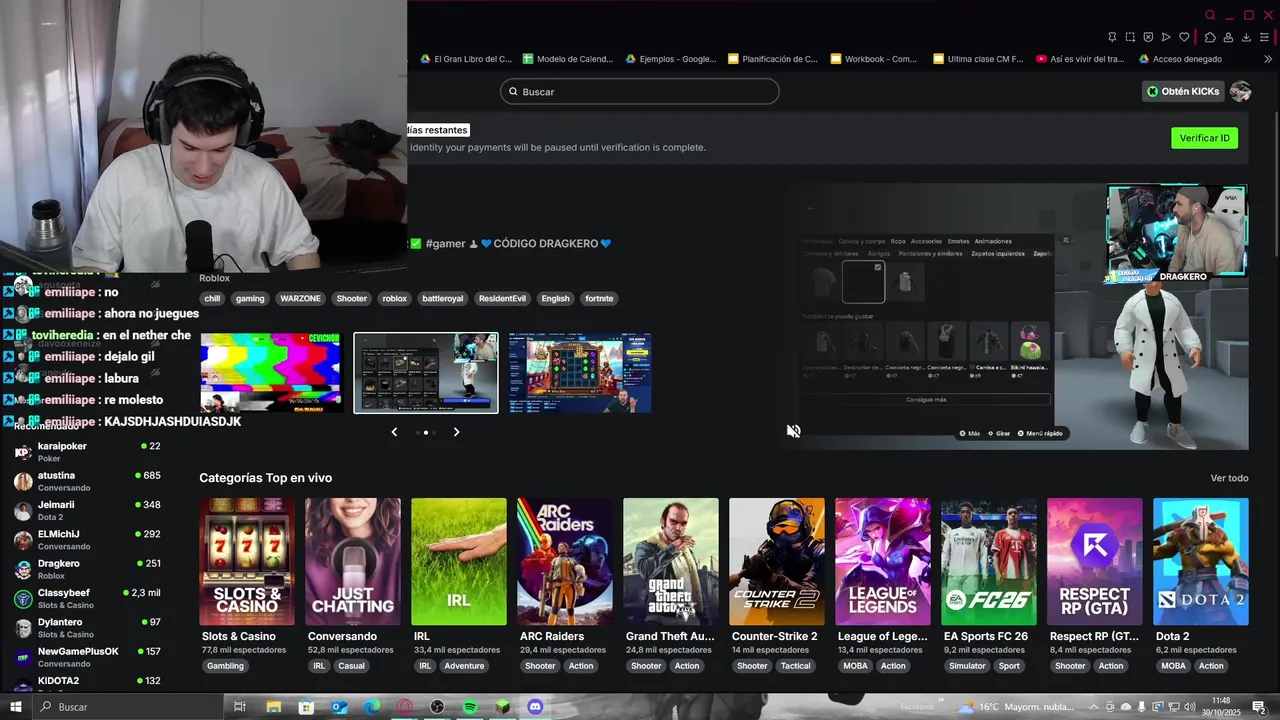Open Task View on the taskbar
Screen dimensions: 1280x720
240,707
